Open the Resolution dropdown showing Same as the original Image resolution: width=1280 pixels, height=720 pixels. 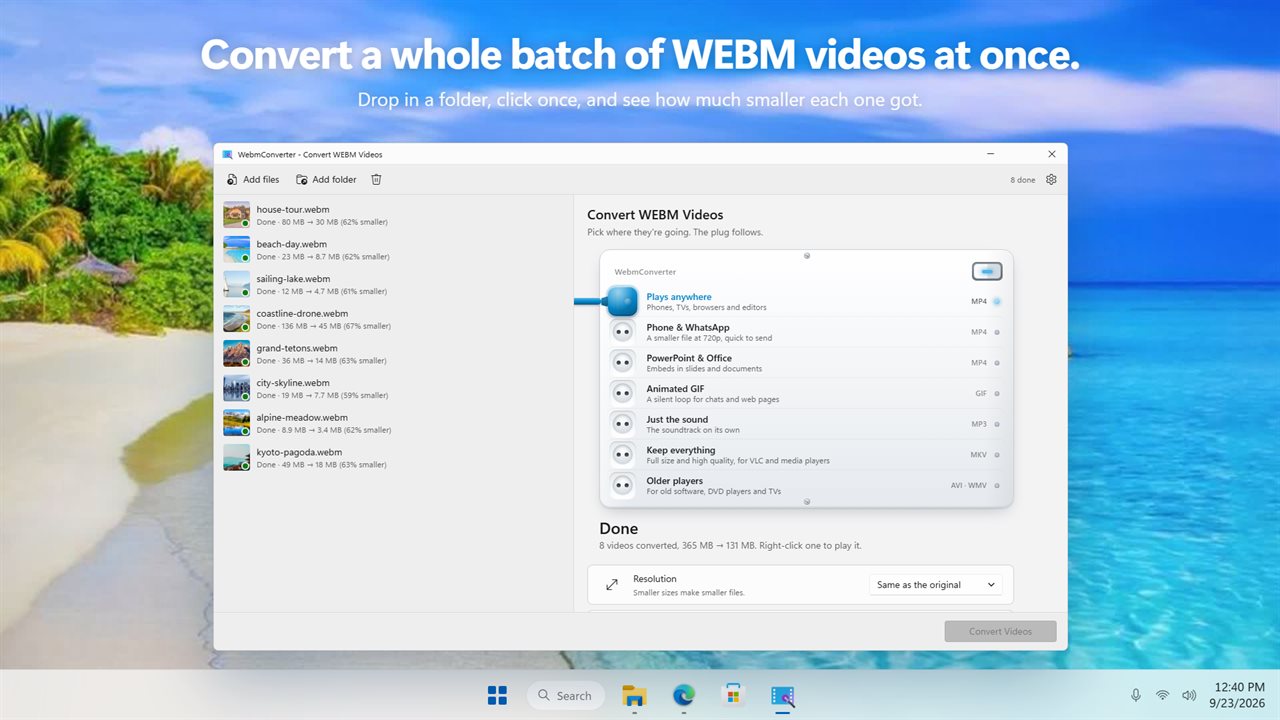[936, 585]
